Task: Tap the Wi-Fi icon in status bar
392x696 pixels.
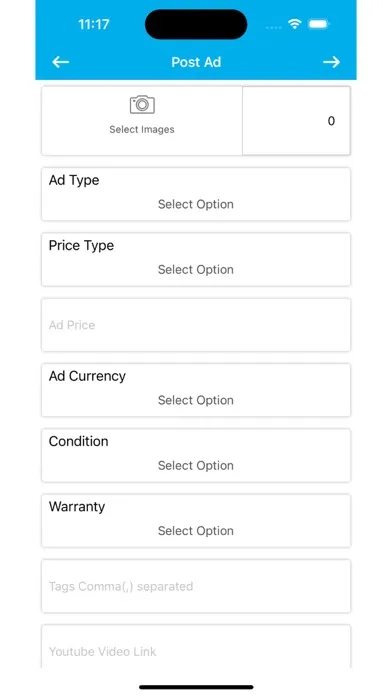Action: click(294, 24)
